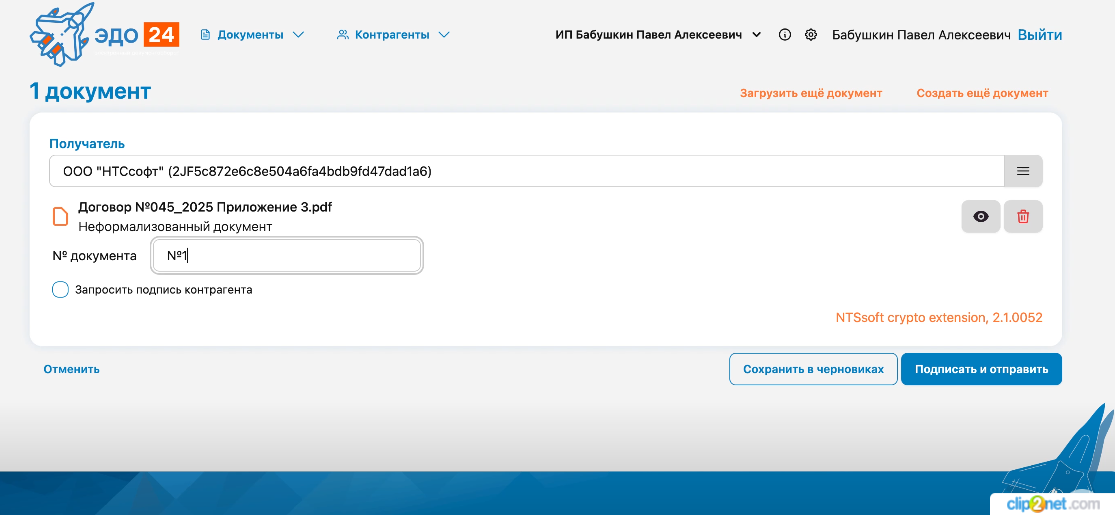The width and height of the screenshot is (1115, 515).
Task: Click the Отменить link
Action: coord(71,369)
